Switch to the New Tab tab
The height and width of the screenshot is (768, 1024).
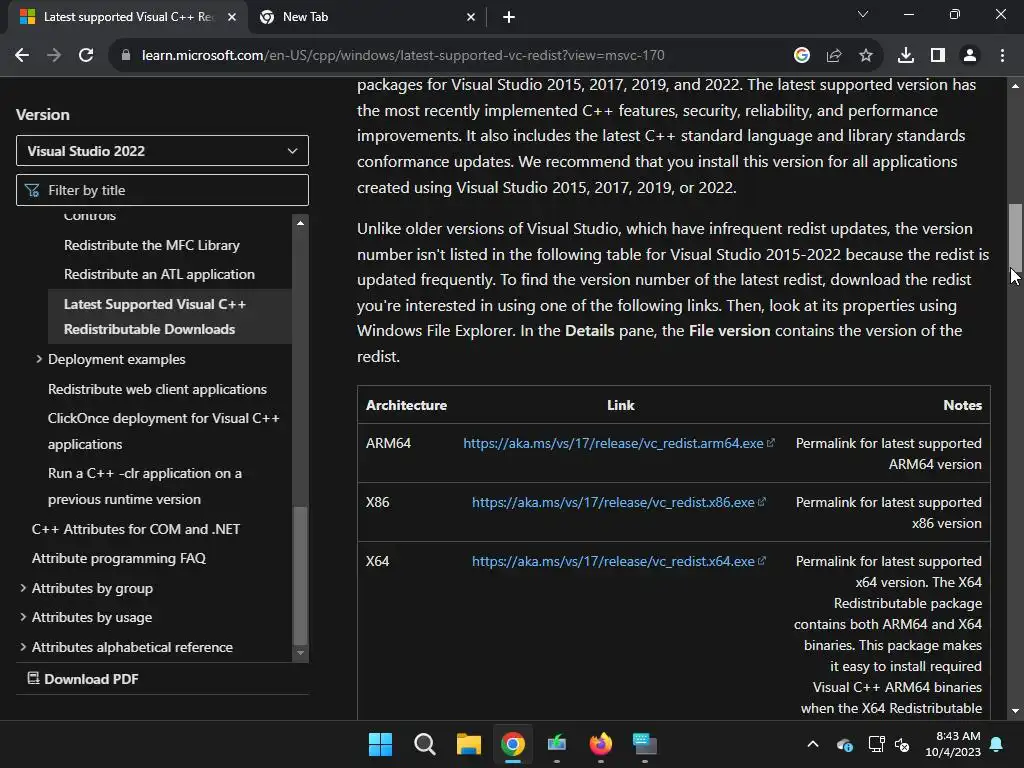point(368,17)
